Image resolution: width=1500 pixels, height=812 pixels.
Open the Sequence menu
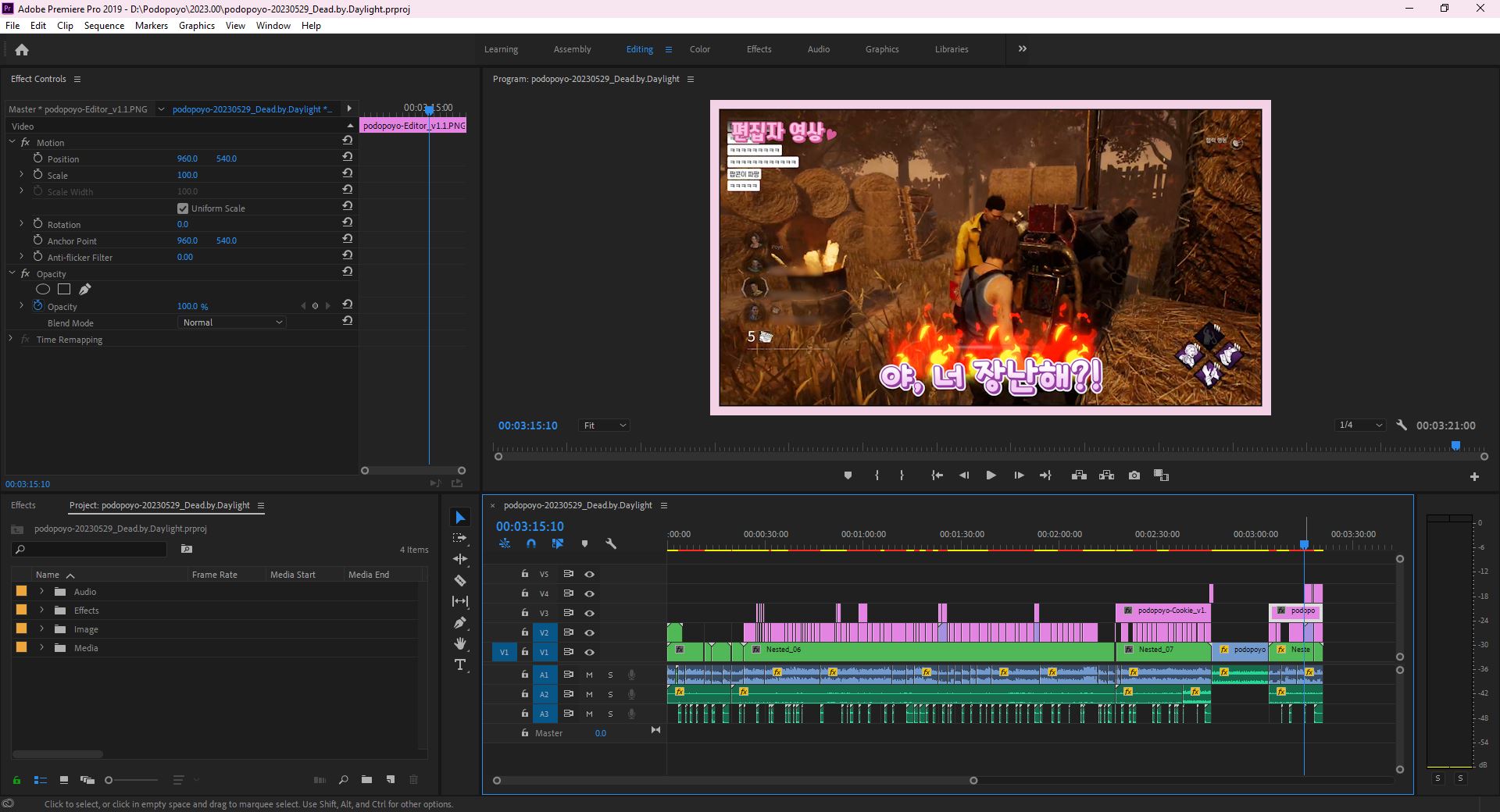(x=104, y=25)
